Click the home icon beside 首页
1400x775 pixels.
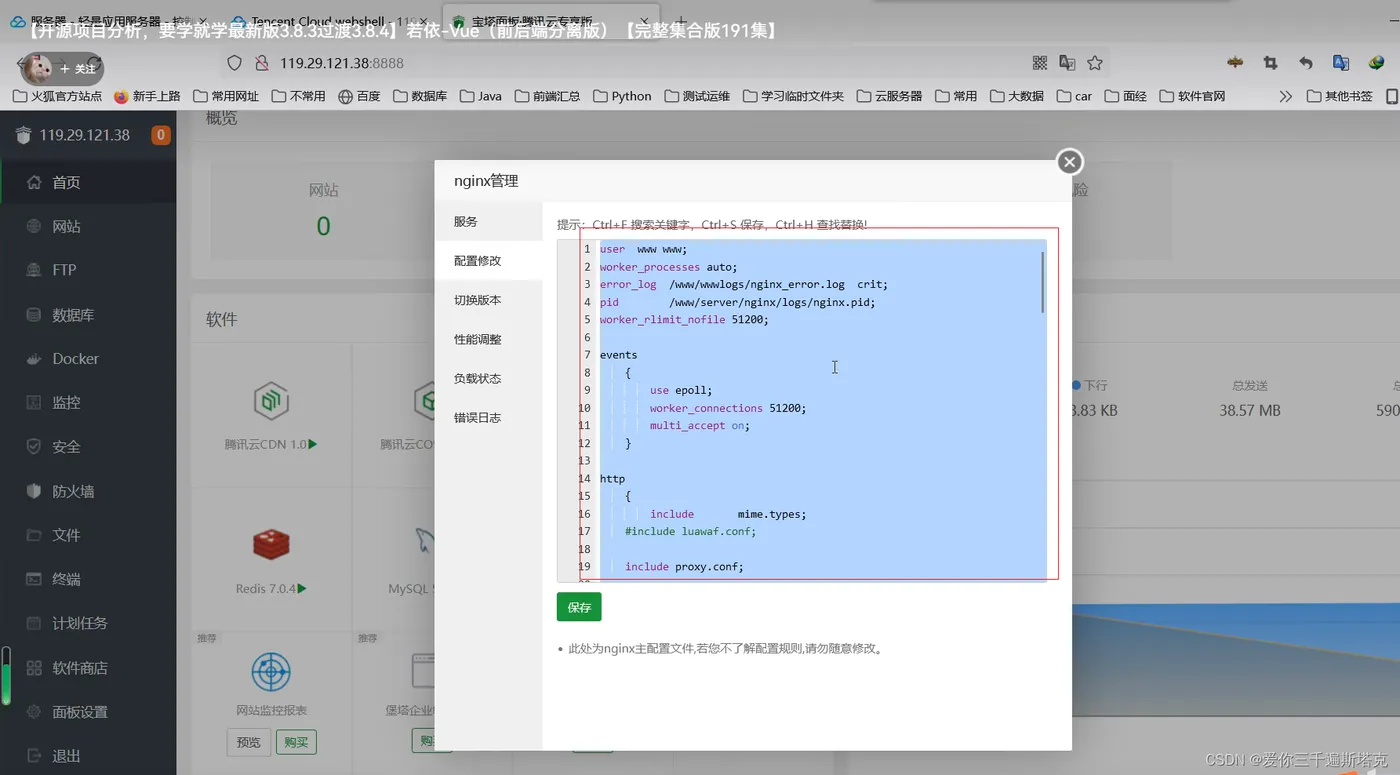tap(34, 182)
